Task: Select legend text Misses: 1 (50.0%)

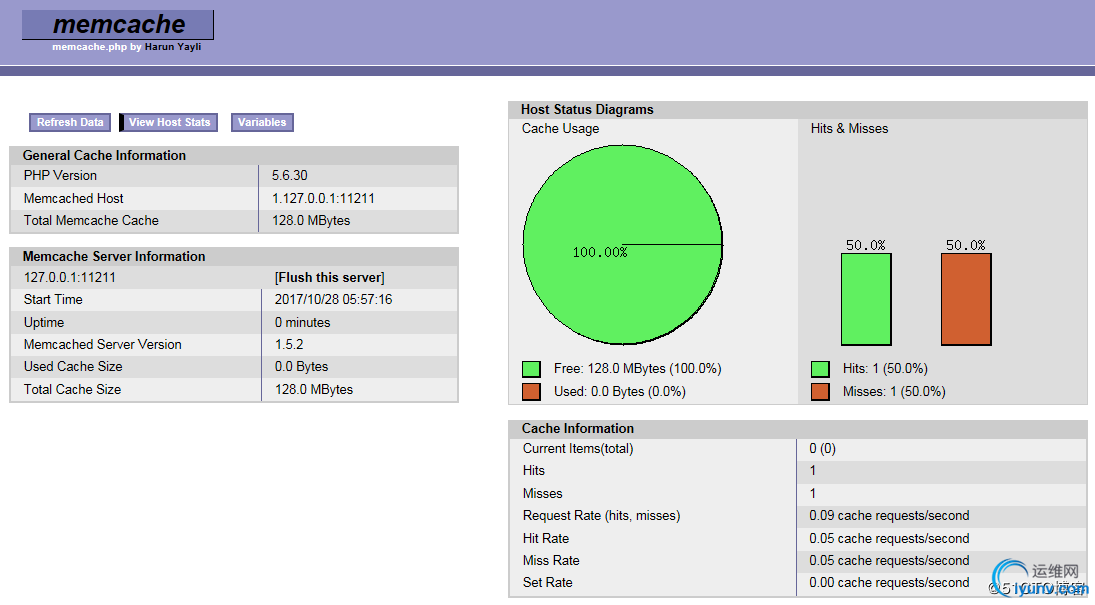Action: (x=894, y=392)
